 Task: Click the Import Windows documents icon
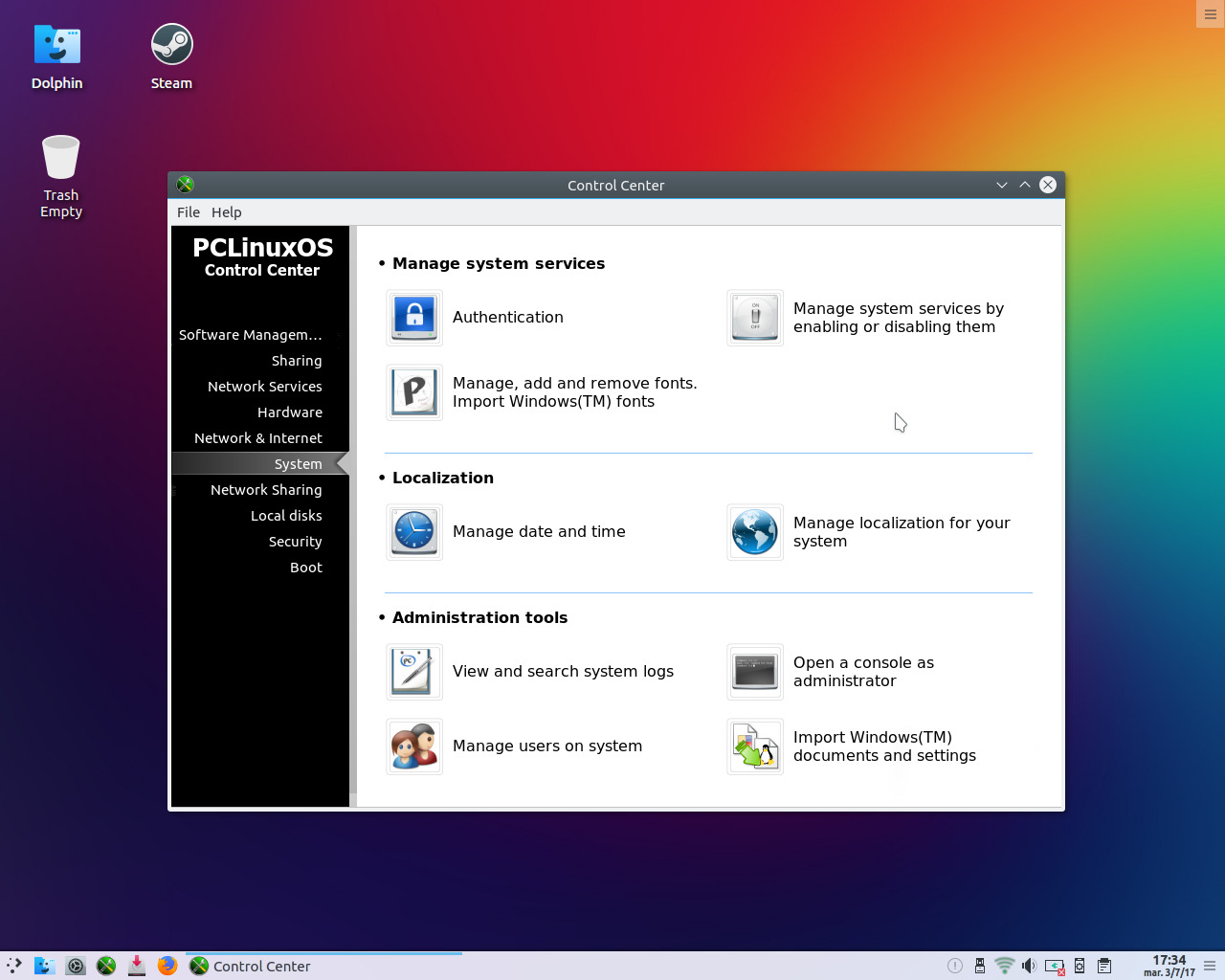coord(755,746)
